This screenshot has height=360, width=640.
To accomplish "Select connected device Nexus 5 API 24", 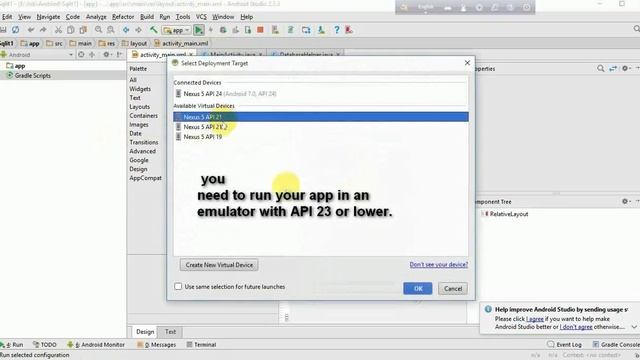I will (x=321, y=94).
